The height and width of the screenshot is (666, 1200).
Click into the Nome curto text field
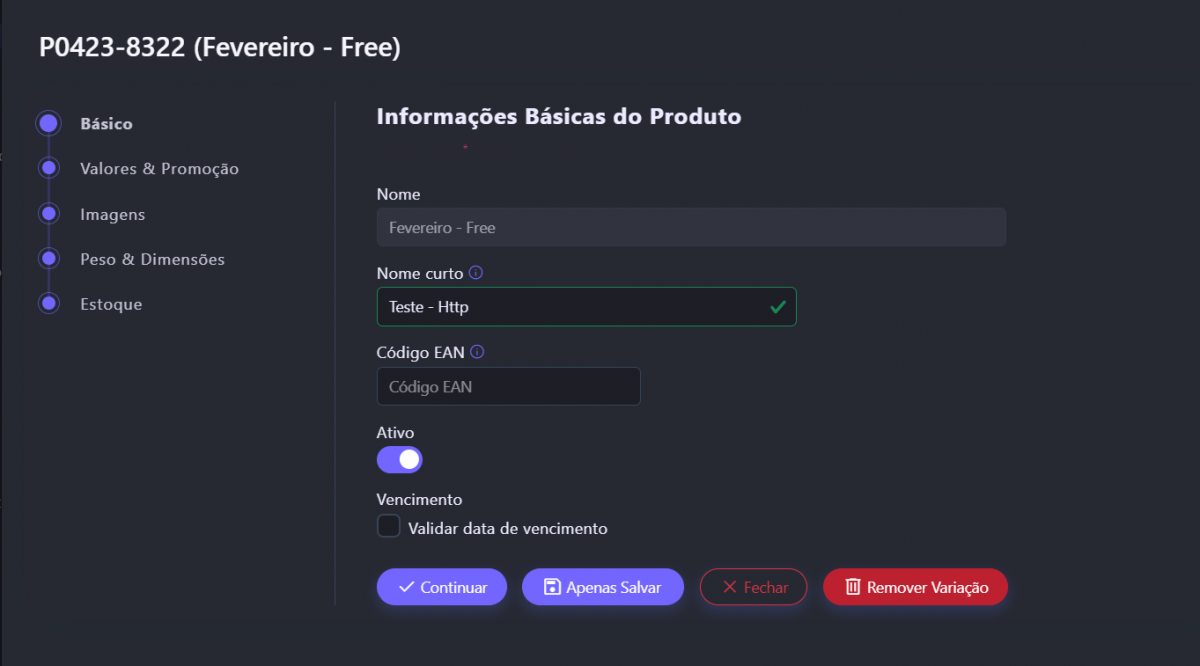click(570, 307)
